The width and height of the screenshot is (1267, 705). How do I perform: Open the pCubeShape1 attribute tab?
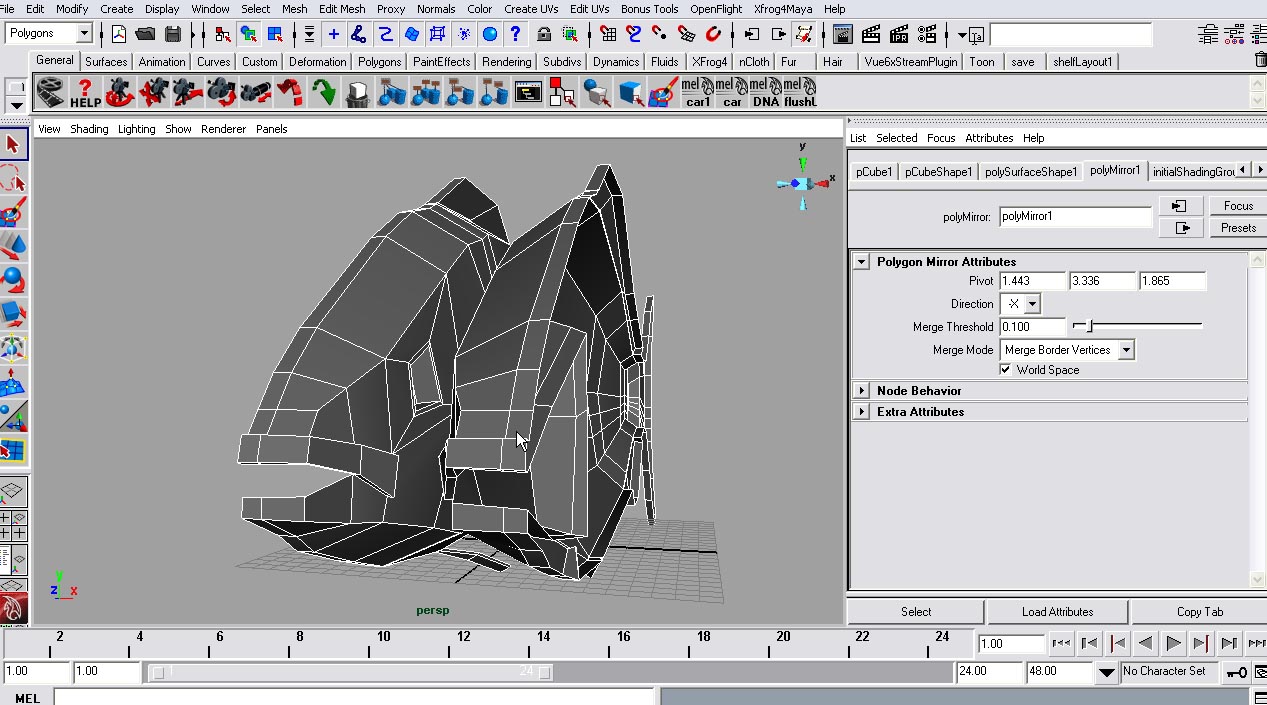(938, 172)
